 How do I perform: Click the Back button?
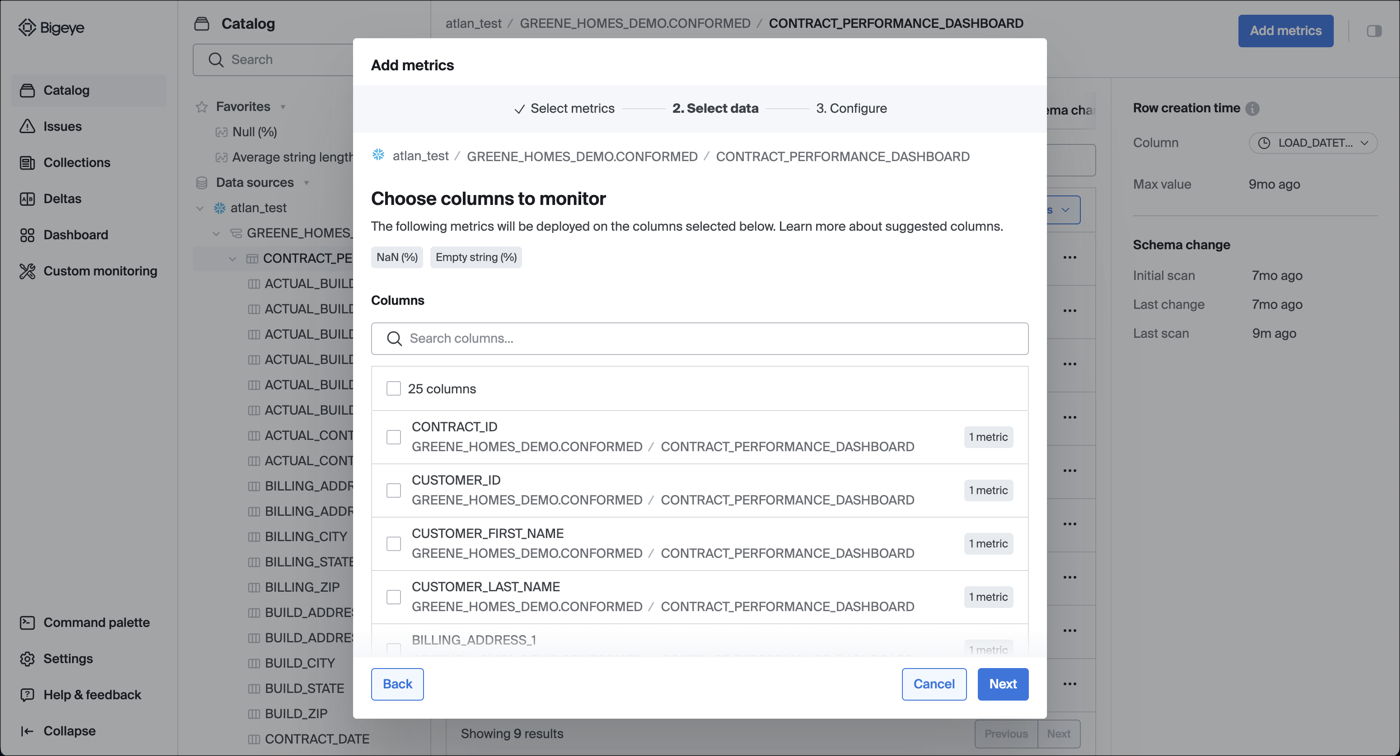(x=397, y=684)
